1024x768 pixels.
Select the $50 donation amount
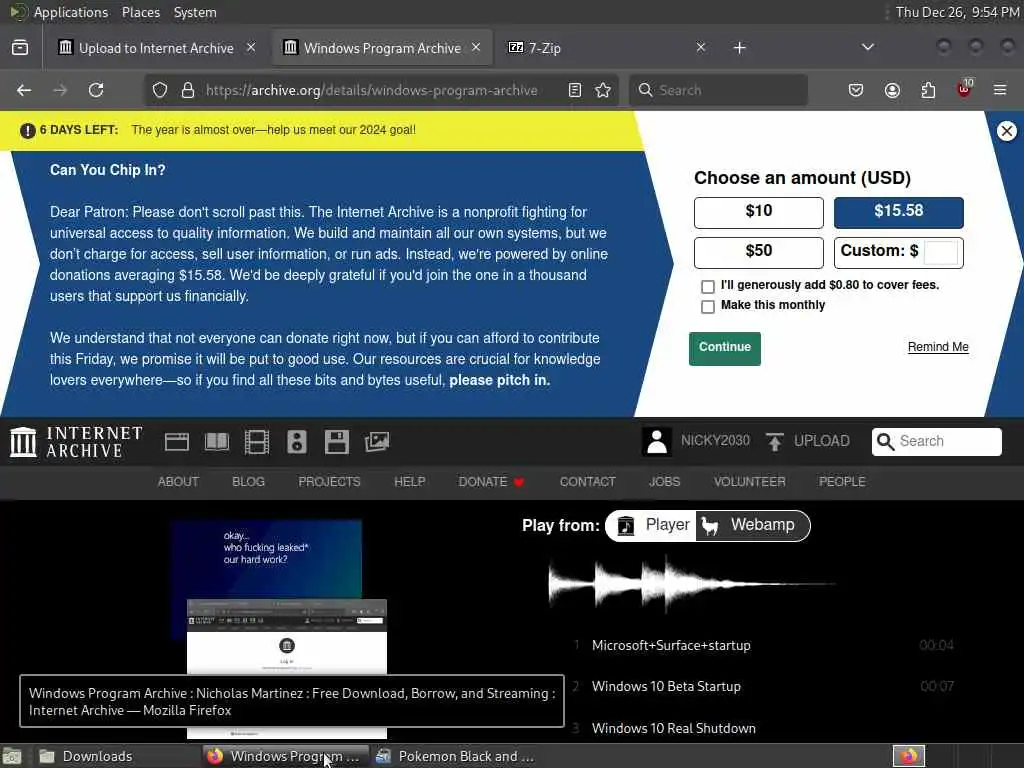(x=758, y=253)
